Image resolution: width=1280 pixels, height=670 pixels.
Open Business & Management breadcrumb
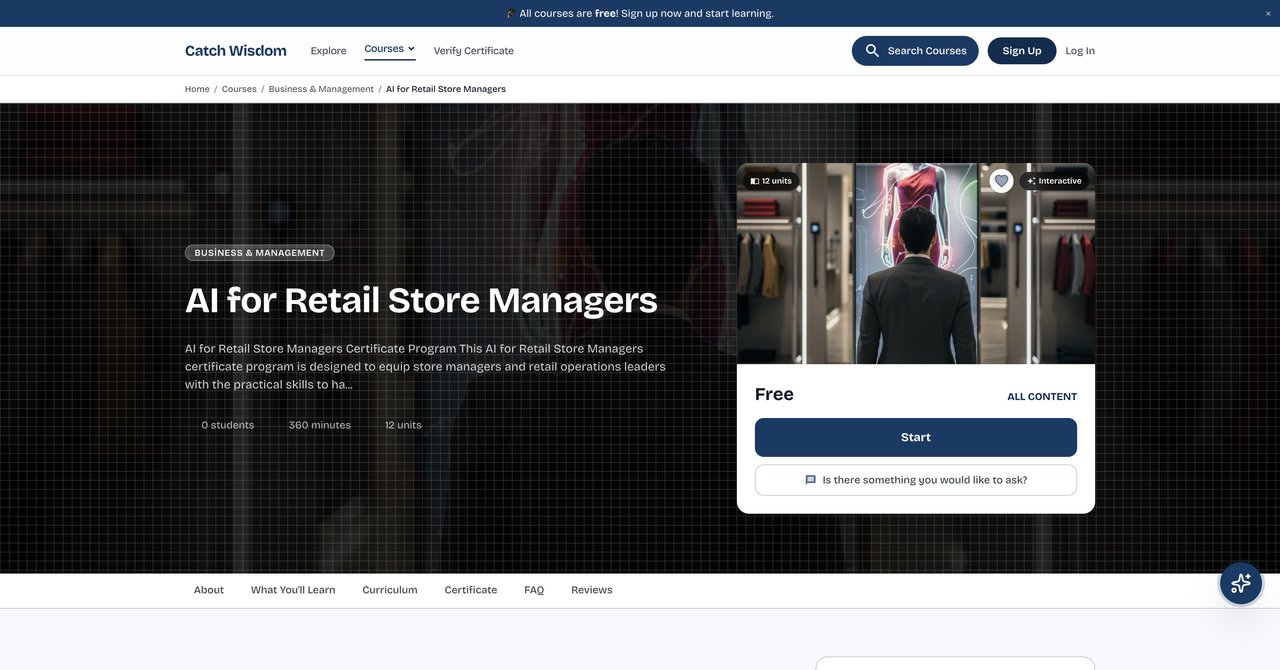321,89
